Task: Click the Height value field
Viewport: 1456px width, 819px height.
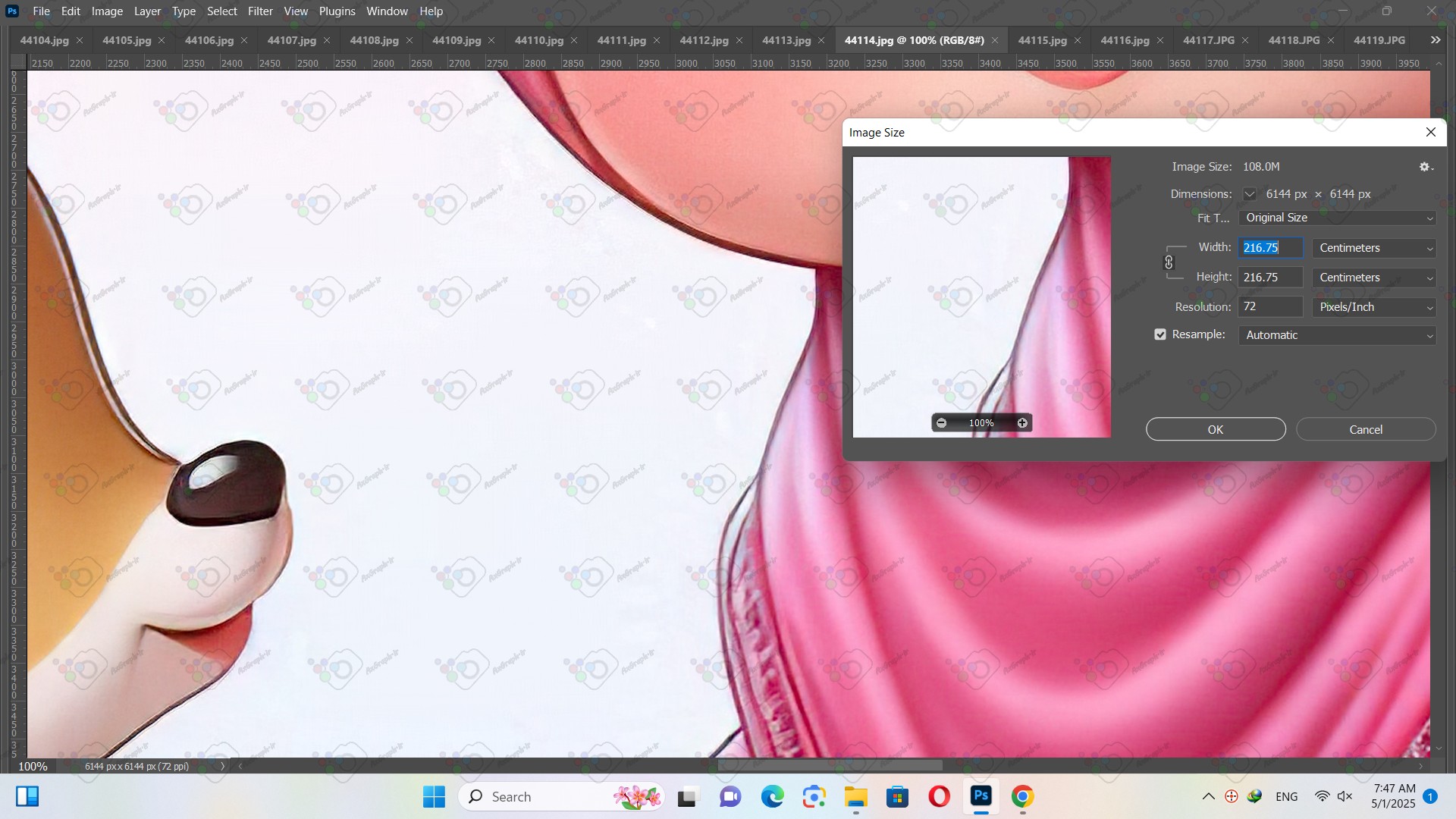Action: click(x=1270, y=278)
